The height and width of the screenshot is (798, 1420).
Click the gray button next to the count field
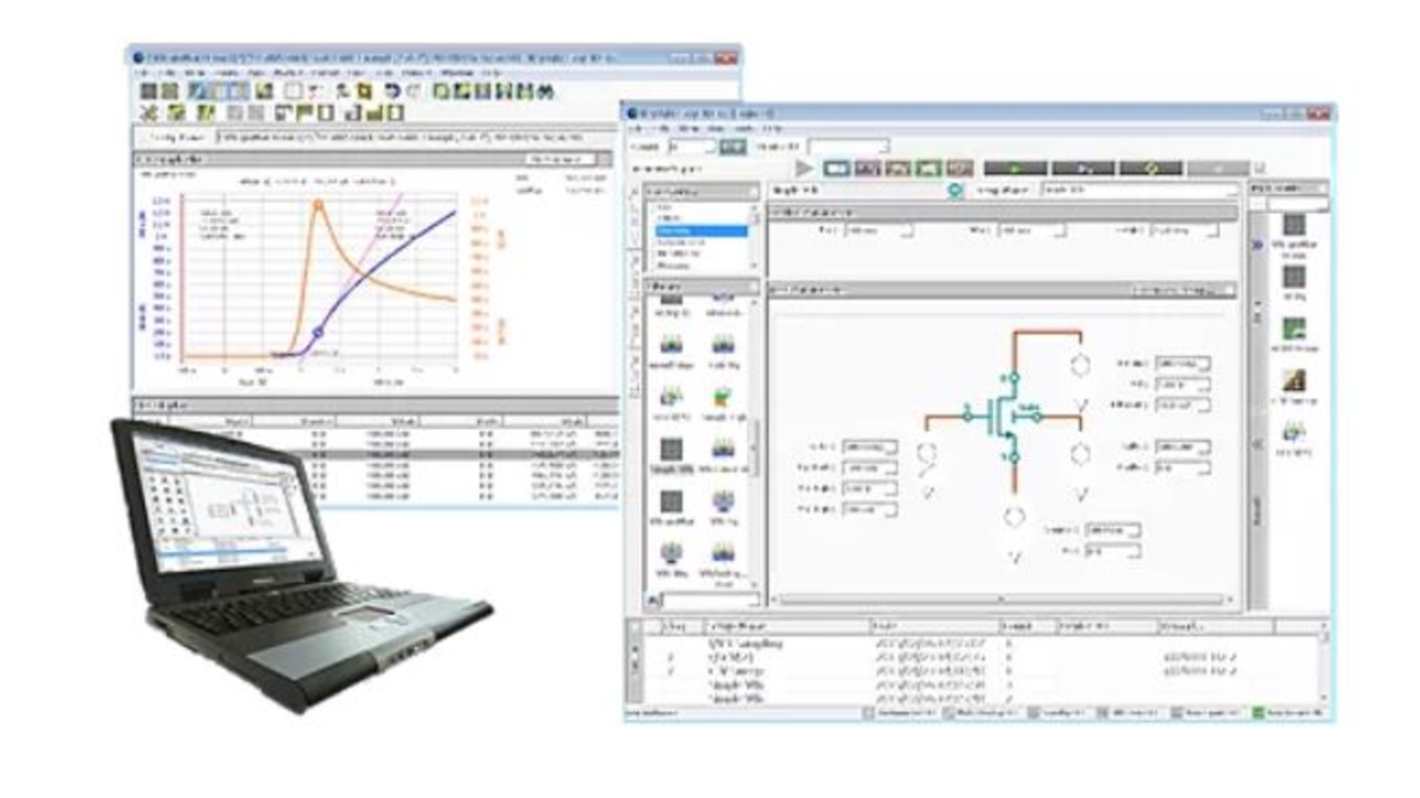(x=733, y=147)
